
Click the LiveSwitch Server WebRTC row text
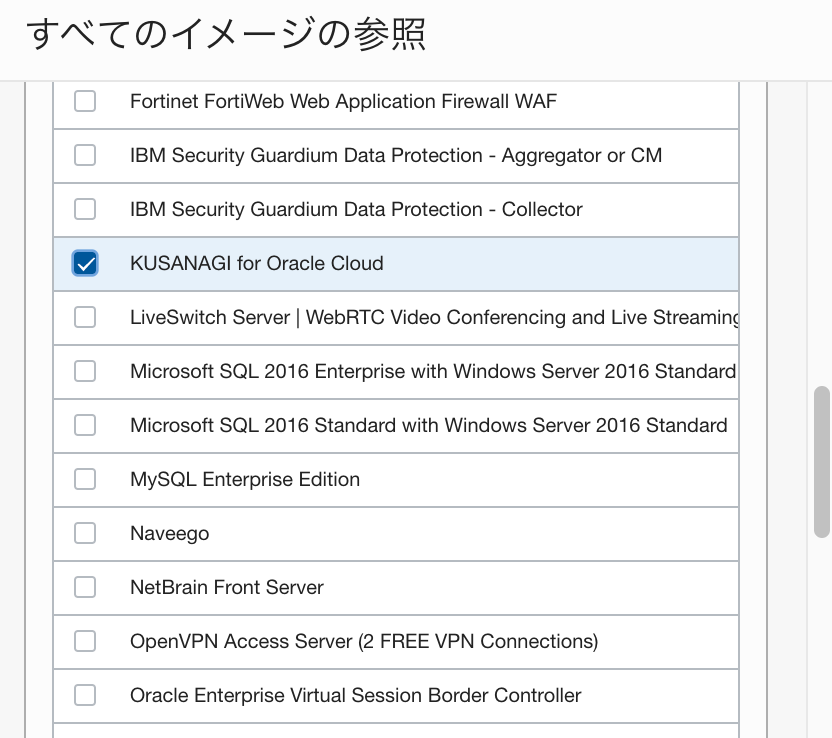(x=435, y=317)
